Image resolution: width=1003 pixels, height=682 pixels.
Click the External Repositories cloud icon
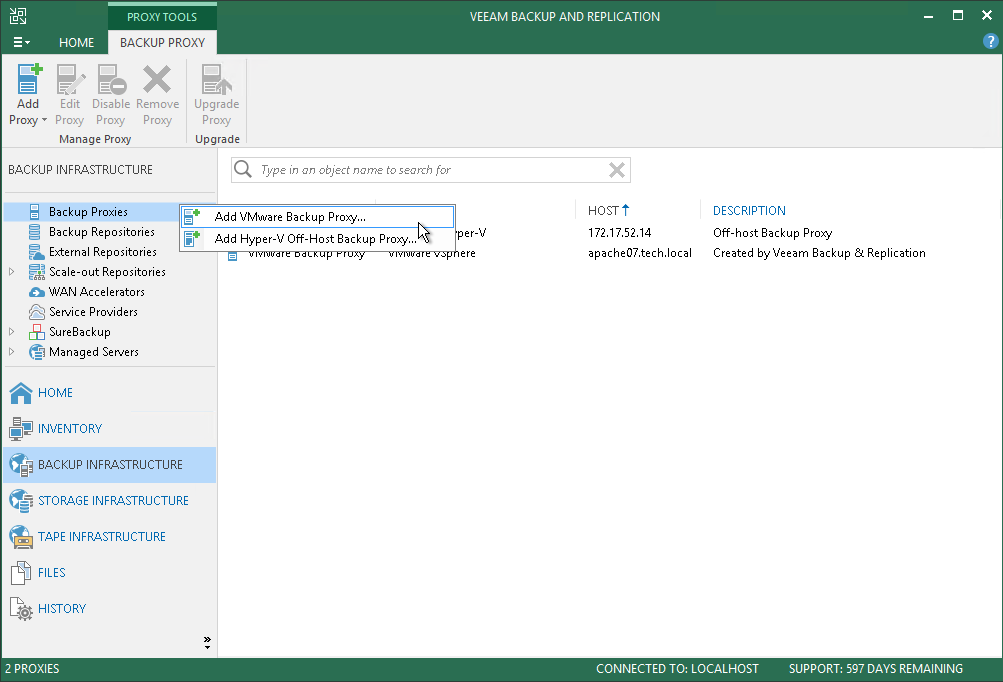[x=36, y=252]
